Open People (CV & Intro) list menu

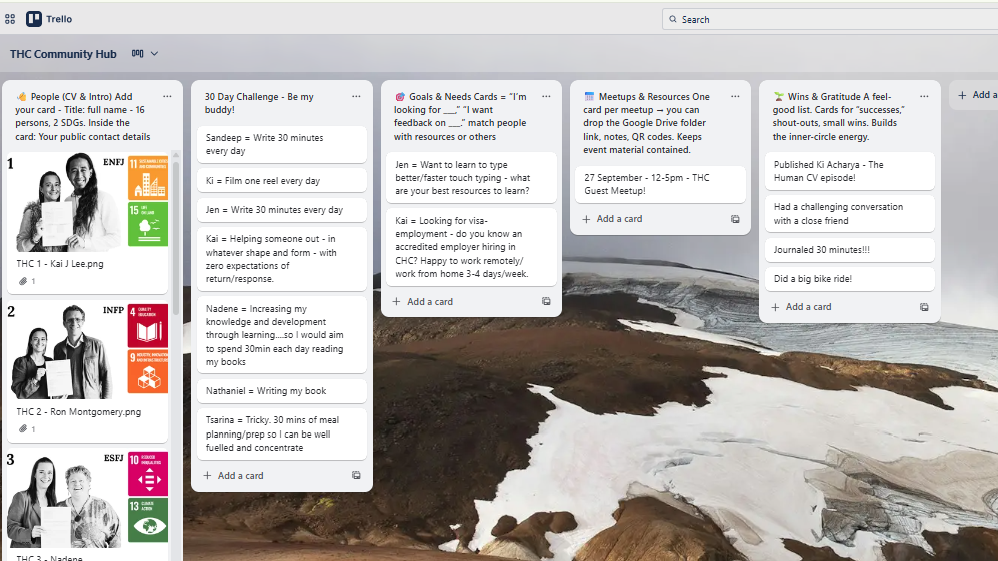(167, 97)
